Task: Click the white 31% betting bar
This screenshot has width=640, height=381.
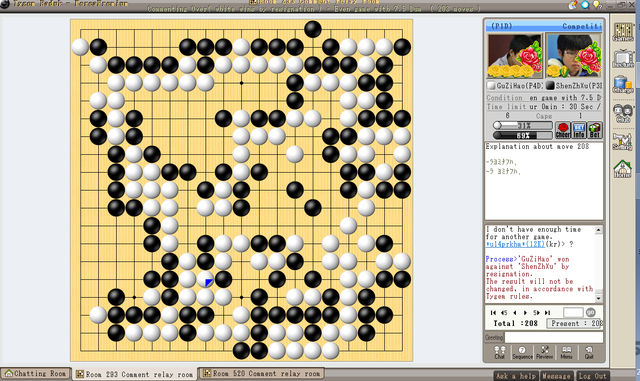Action: coord(522,125)
